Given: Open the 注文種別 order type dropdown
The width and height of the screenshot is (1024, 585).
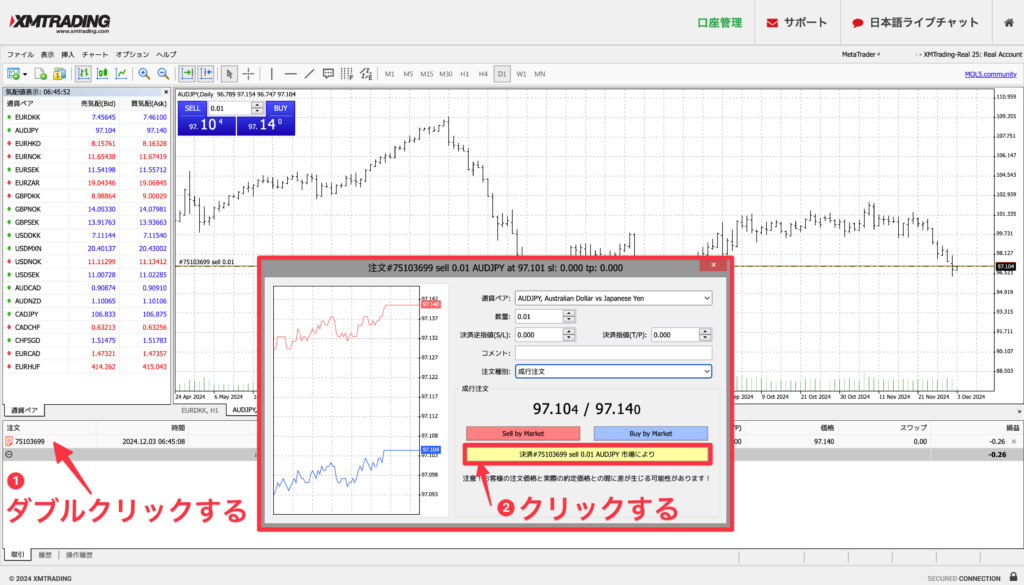Looking at the screenshot, I should click(612, 371).
